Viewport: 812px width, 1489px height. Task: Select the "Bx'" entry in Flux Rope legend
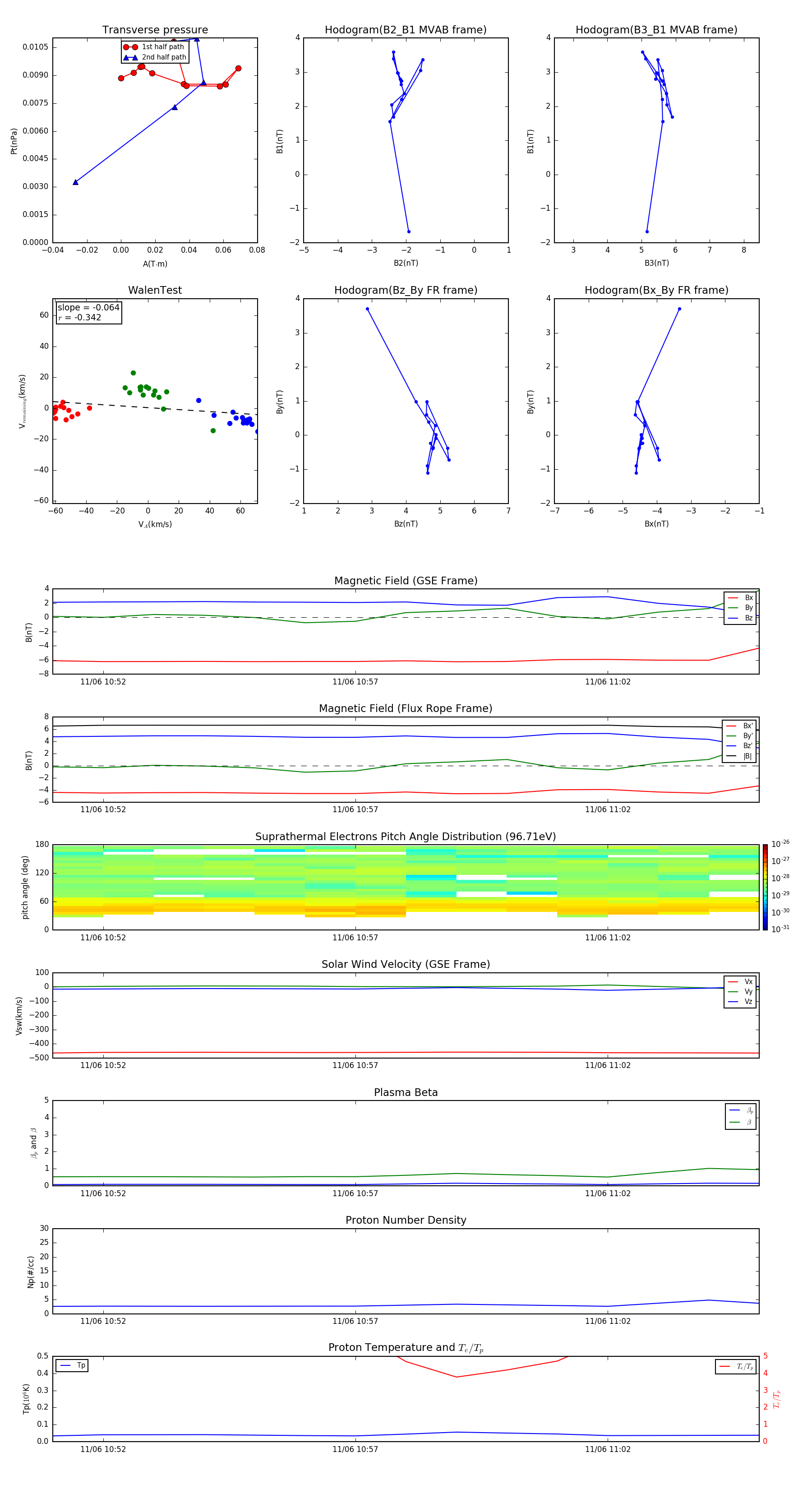pos(740,726)
